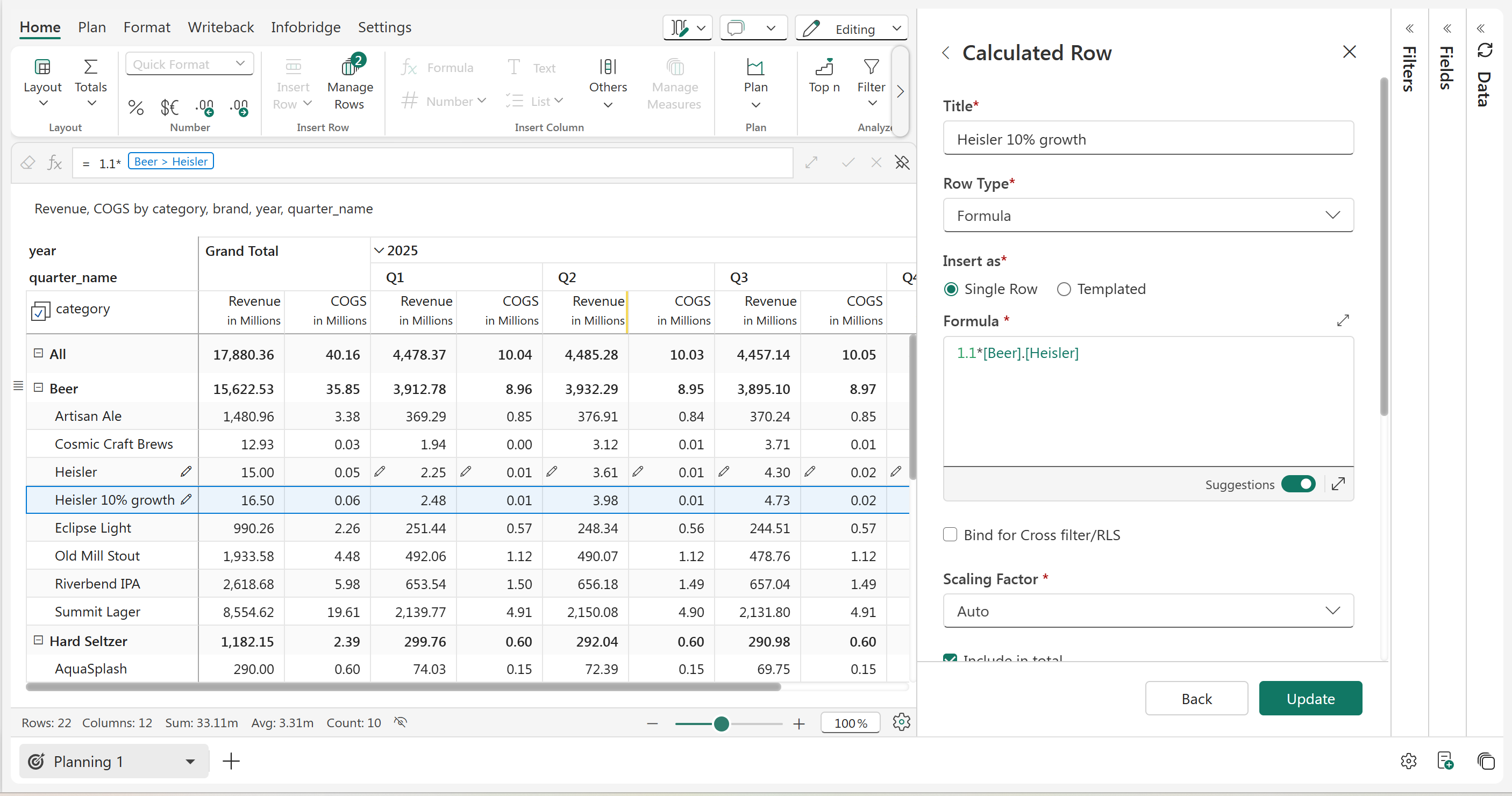Click the unpin icon in formula bar

(x=902, y=162)
